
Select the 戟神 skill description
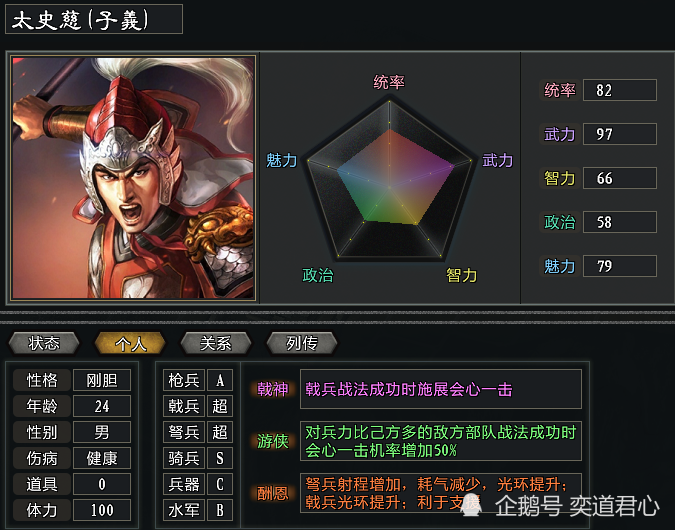441,389
